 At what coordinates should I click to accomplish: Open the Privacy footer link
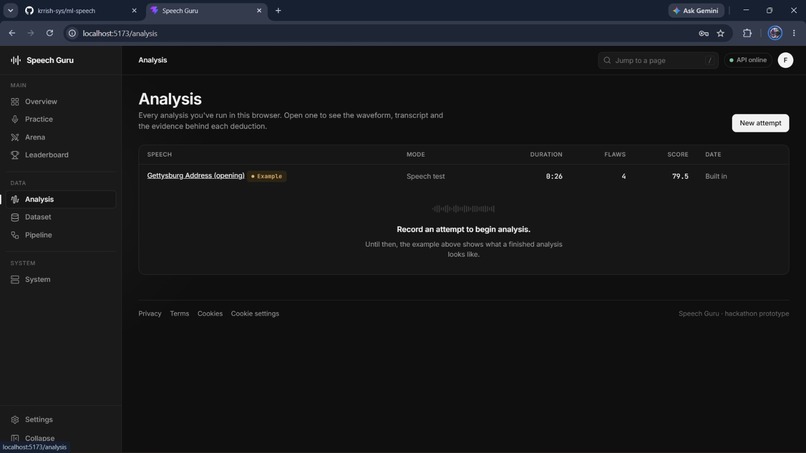[150, 314]
